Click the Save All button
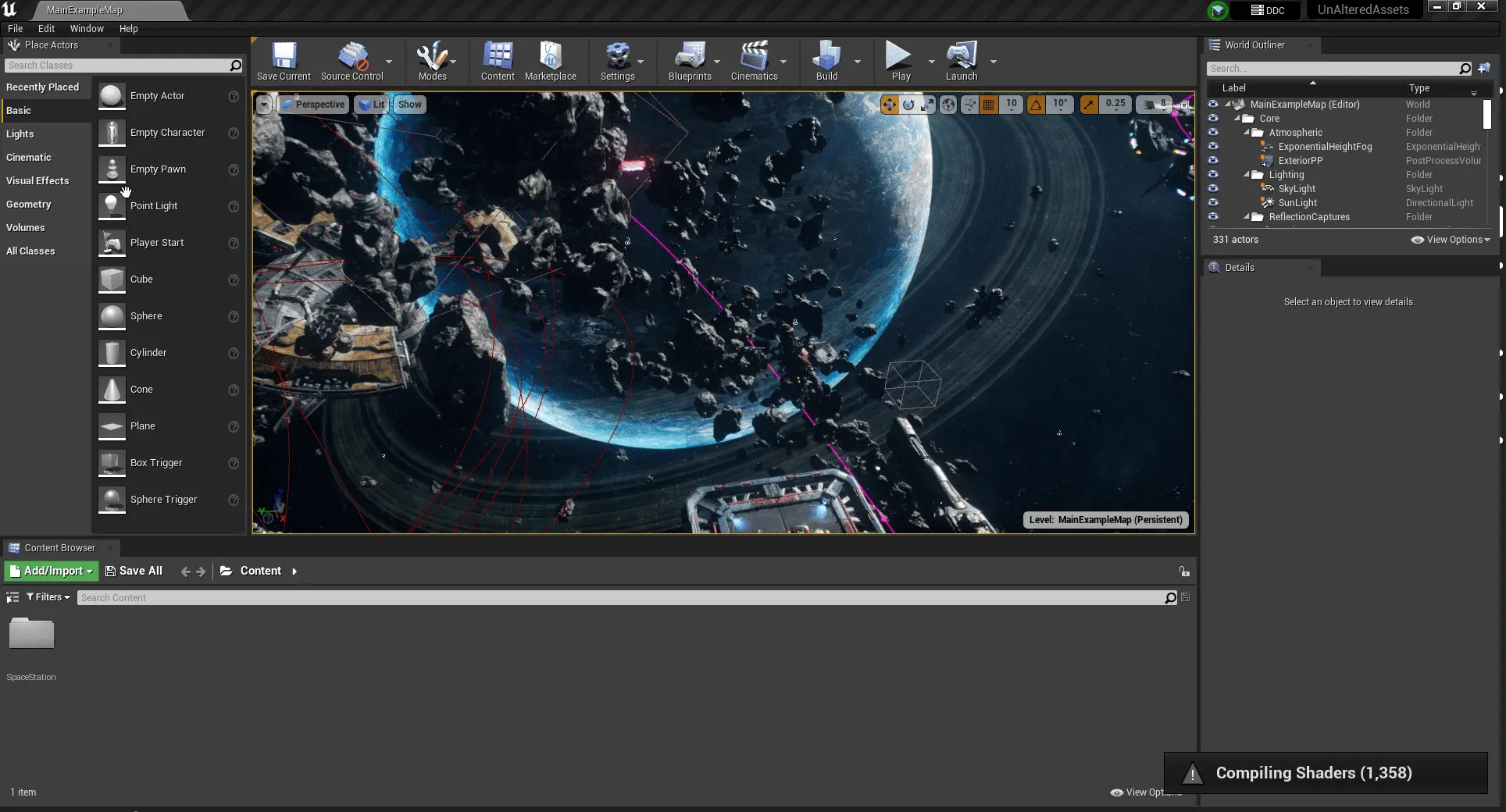Image resolution: width=1506 pixels, height=812 pixels. click(x=134, y=571)
